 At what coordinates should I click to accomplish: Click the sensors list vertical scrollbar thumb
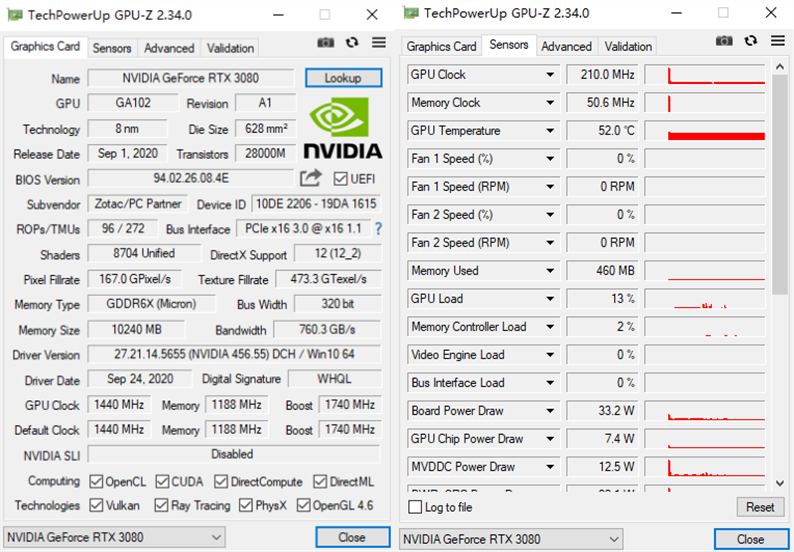779,185
